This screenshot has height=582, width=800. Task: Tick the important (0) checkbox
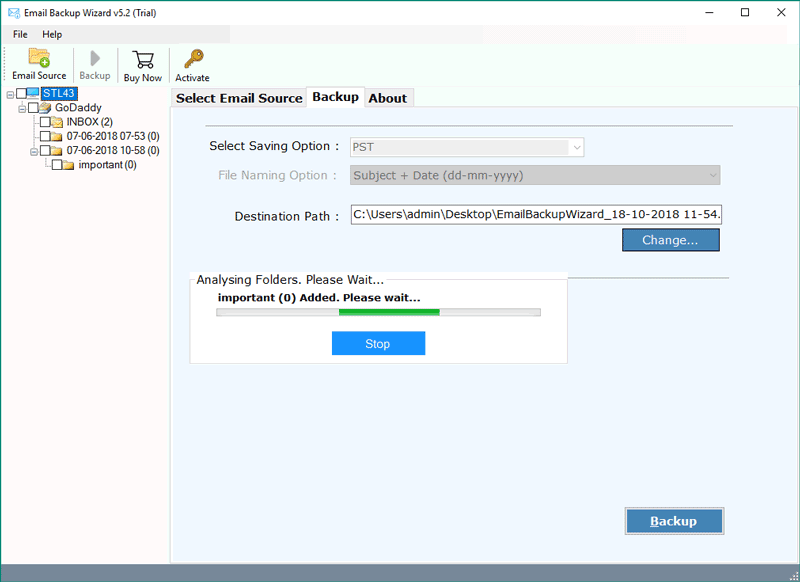point(57,165)
